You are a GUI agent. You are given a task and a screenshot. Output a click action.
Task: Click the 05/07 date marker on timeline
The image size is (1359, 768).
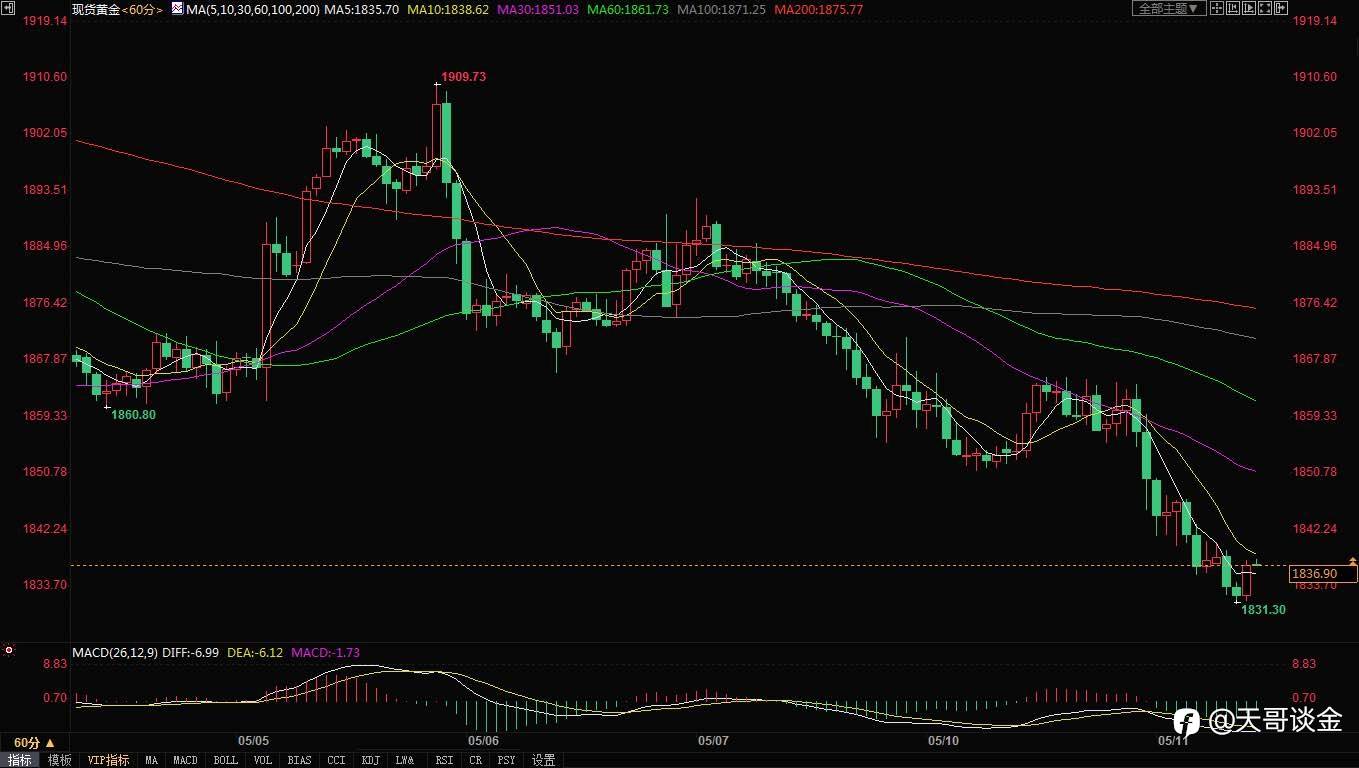(x=713, y=741)
